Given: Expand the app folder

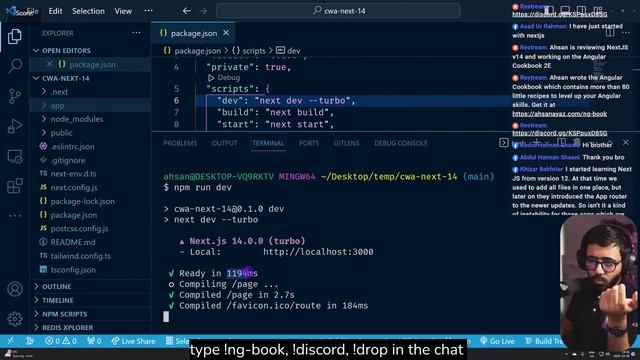Looking at the screenshot, I should pos(91,105).
